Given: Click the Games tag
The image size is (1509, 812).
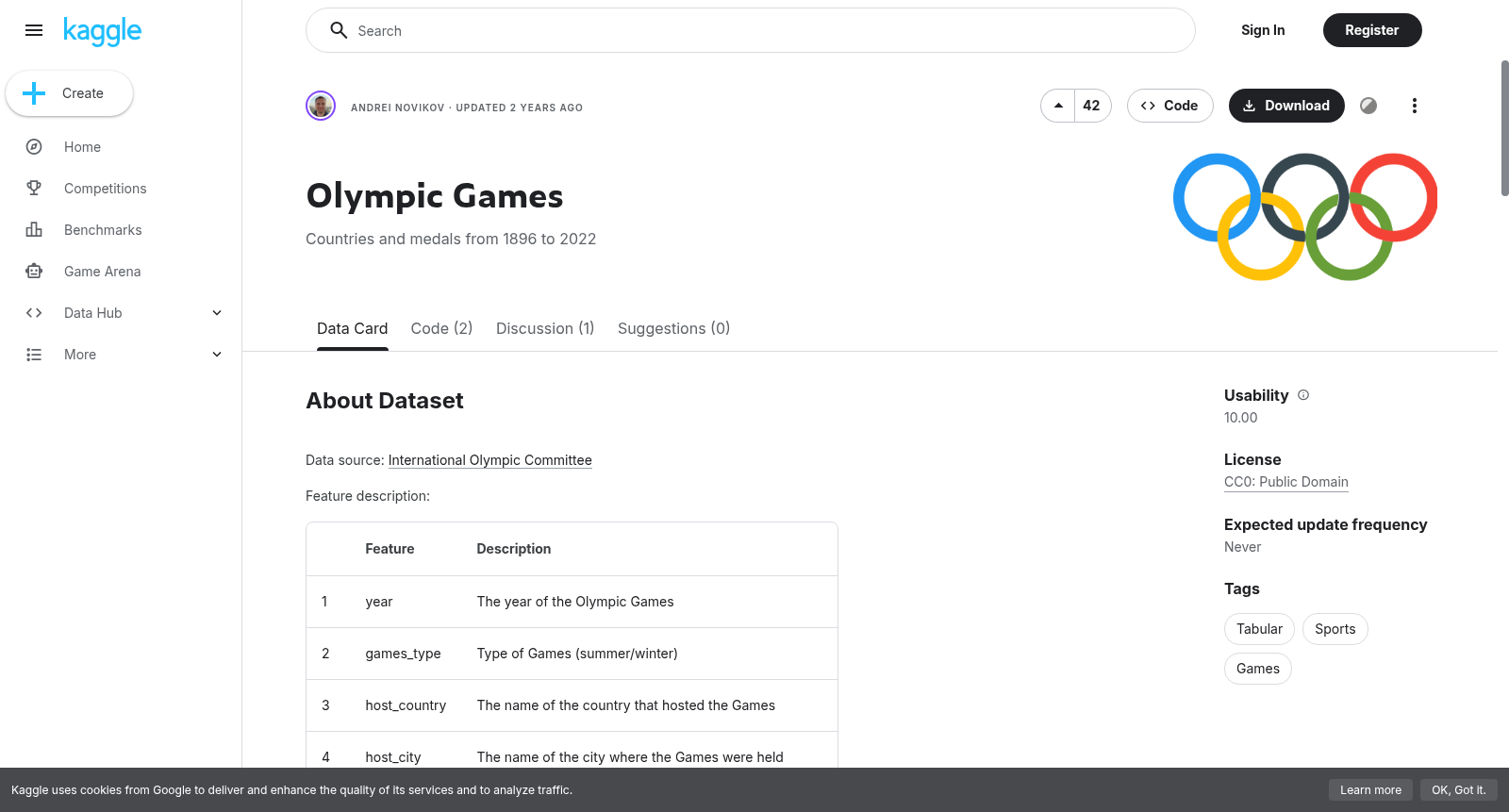Looking at the screenshot, I should (x=1258, y=669).
